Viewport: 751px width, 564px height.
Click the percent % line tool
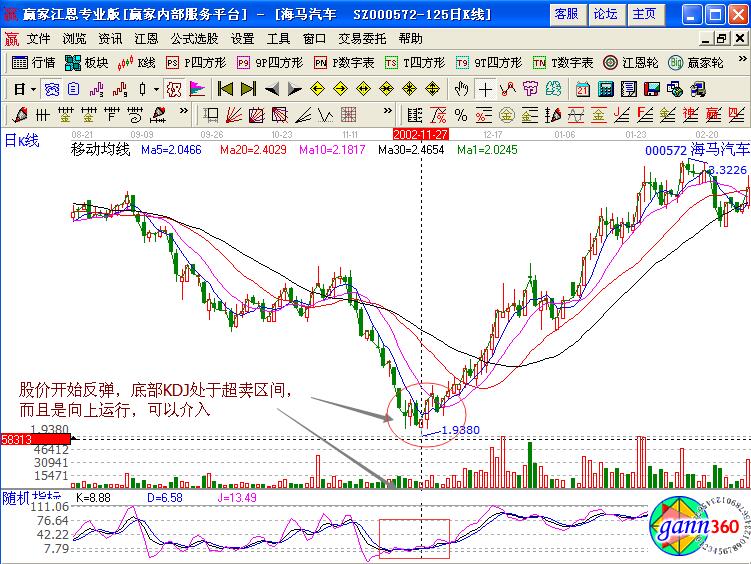[461, 114]
